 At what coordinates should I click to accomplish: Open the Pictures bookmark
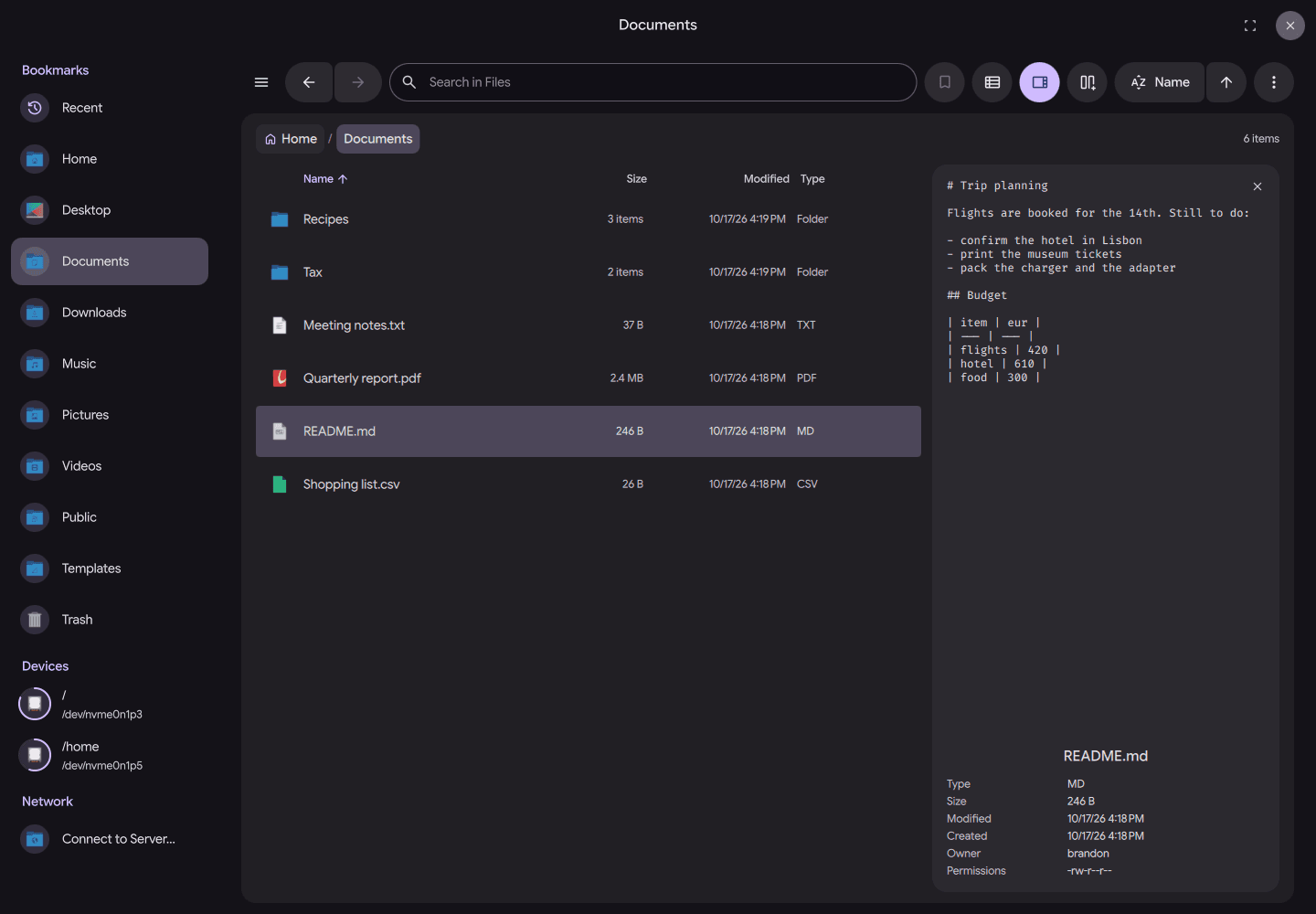pos(110,415)
